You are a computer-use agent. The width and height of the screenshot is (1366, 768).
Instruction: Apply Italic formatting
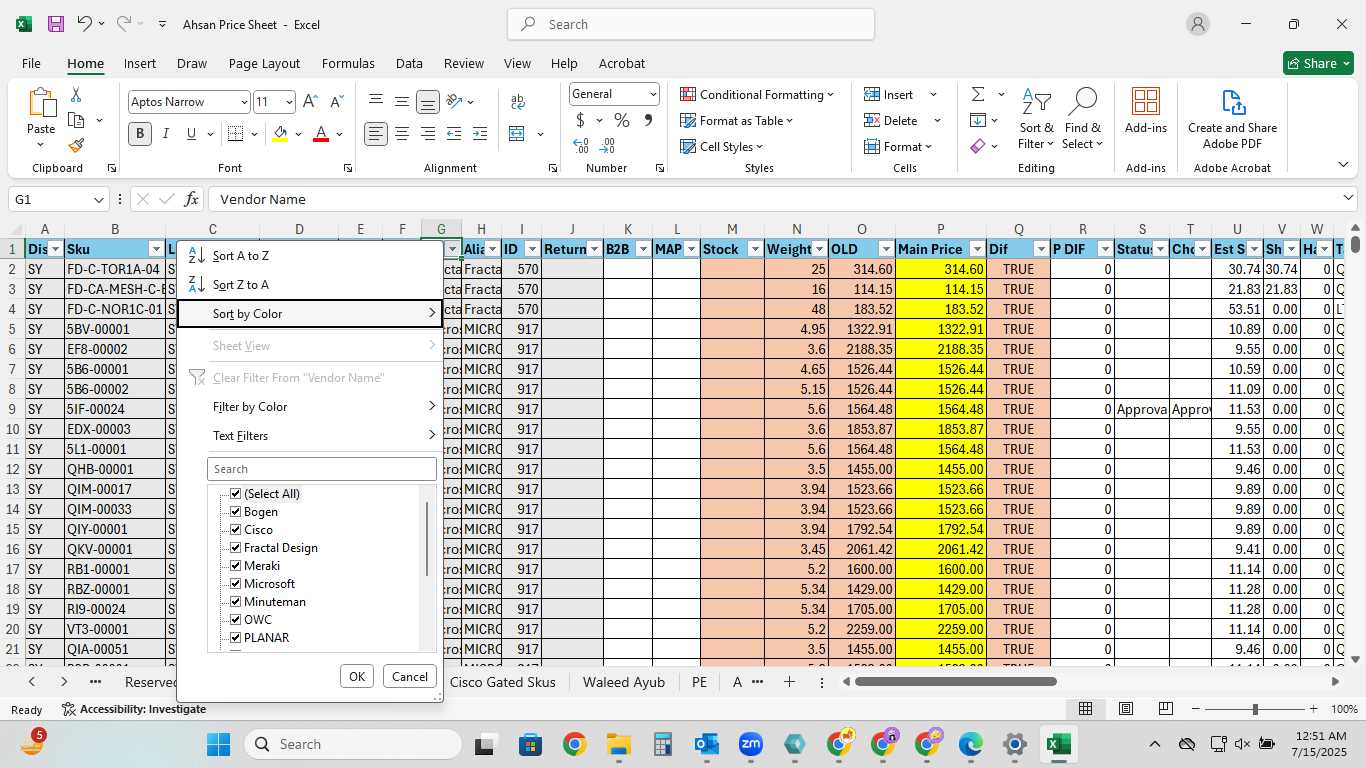(x=165, y=134)
